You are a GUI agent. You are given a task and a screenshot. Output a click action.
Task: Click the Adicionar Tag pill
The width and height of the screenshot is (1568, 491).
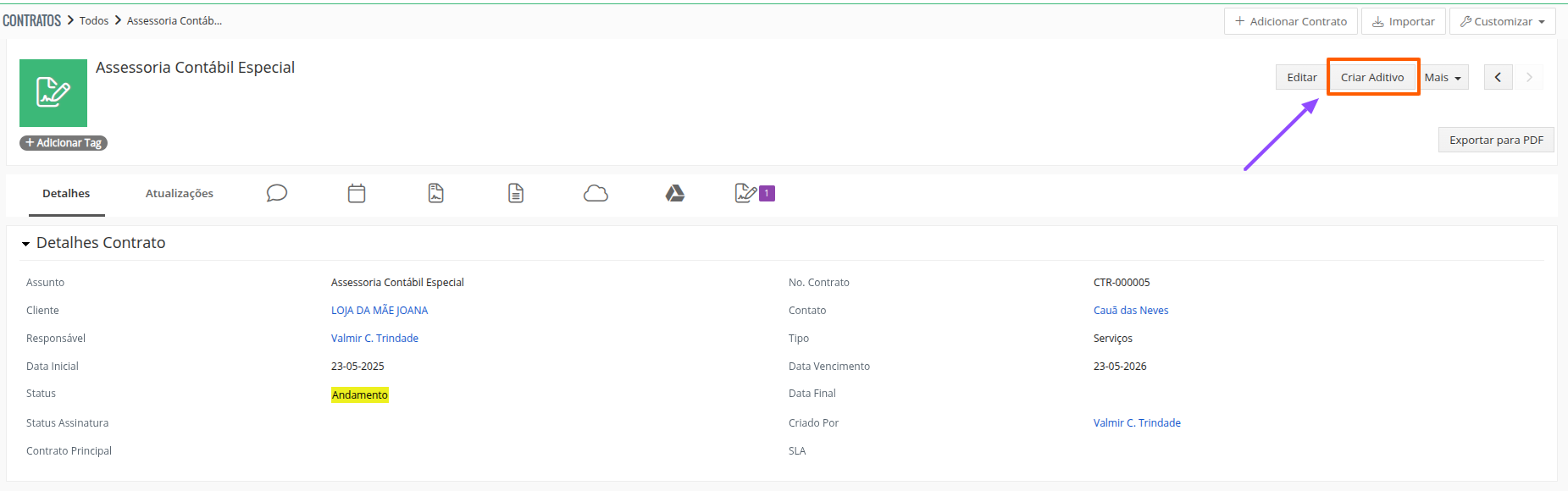(x=64, y=143)
